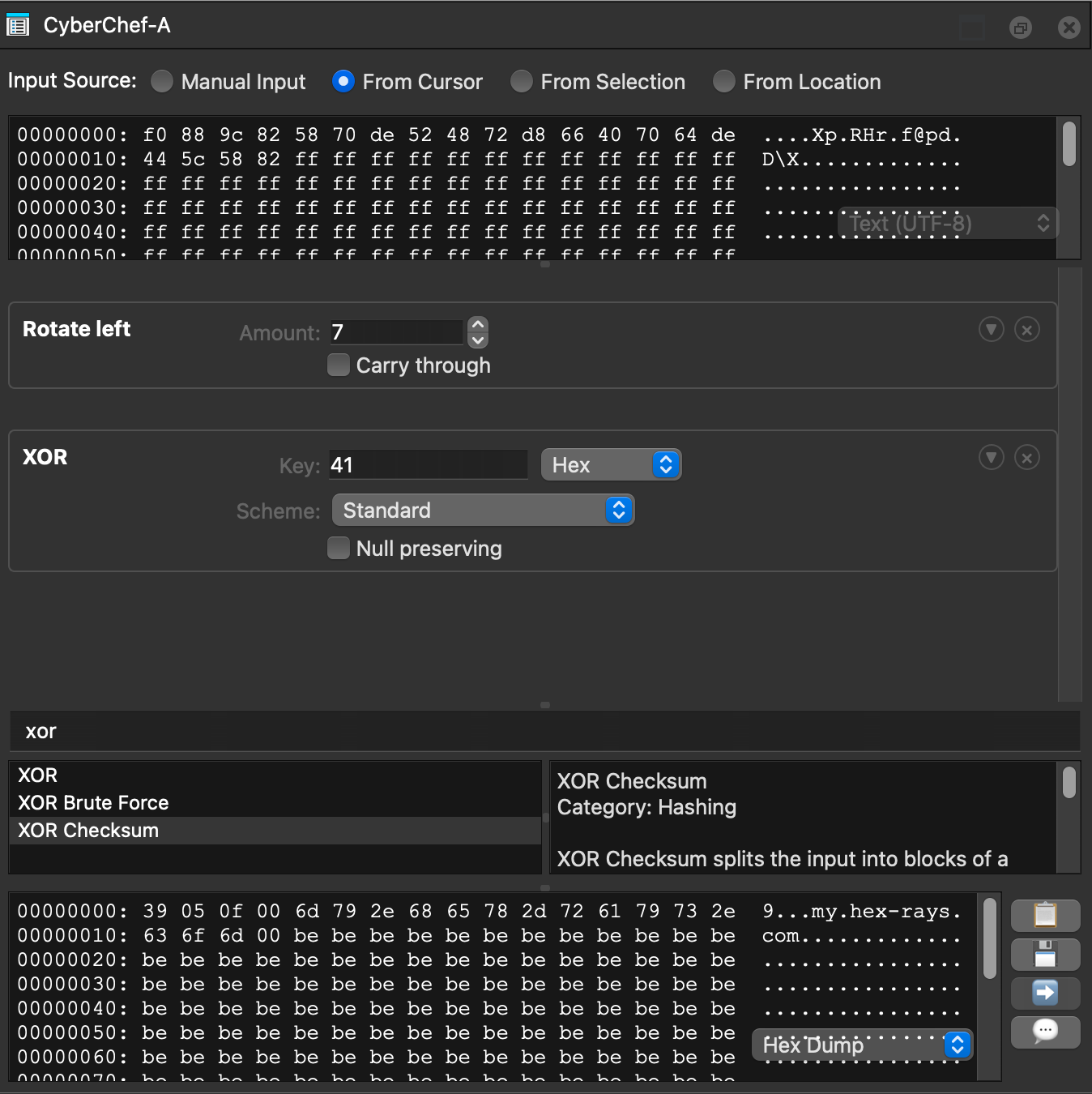
Task: Open the Scheme Standard dropdown
Action: (x=483, y=511)
